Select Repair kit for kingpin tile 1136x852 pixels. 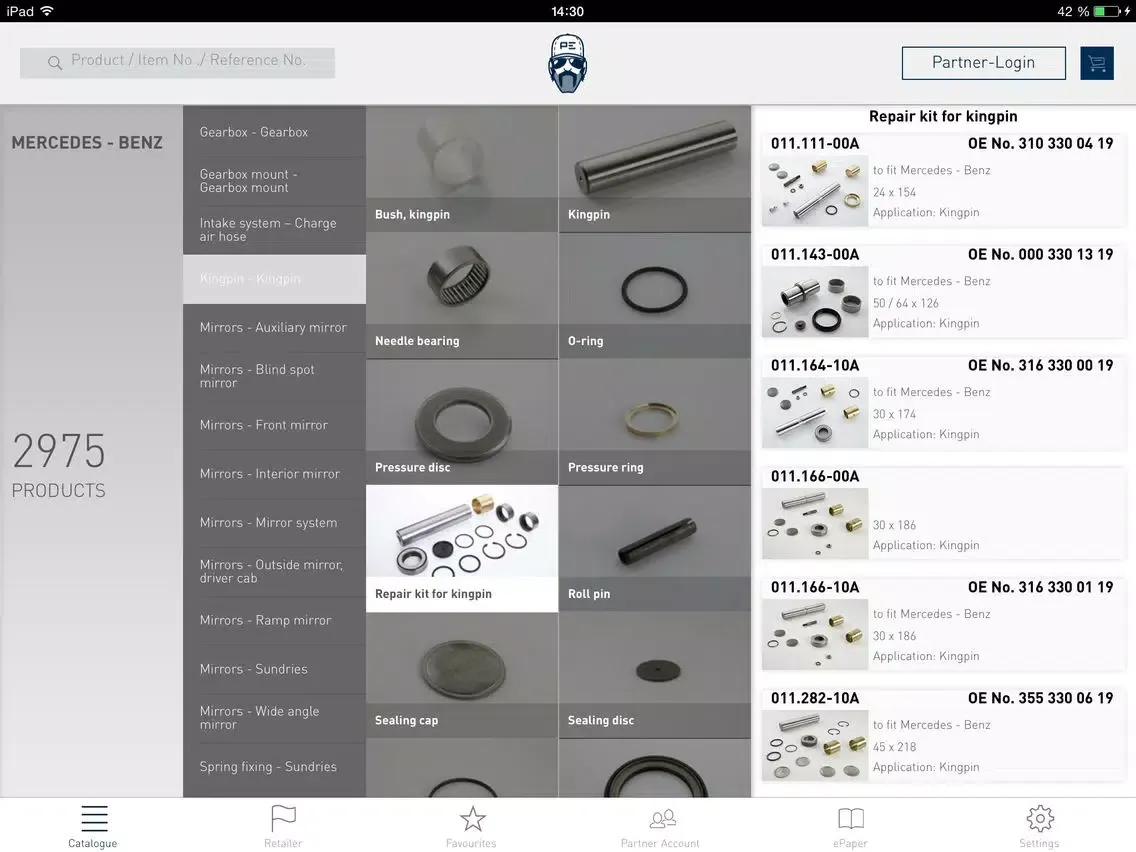(462, 548)
